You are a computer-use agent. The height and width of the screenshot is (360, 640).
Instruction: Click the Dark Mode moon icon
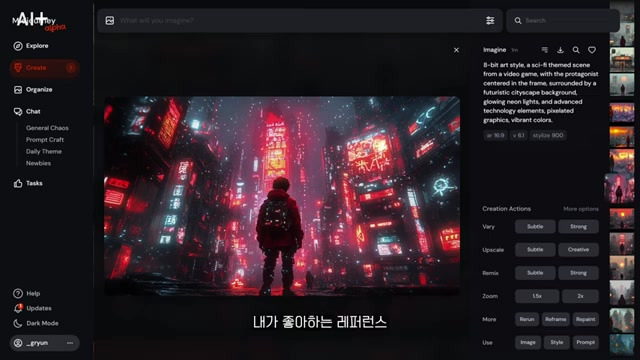click(18, 323)
